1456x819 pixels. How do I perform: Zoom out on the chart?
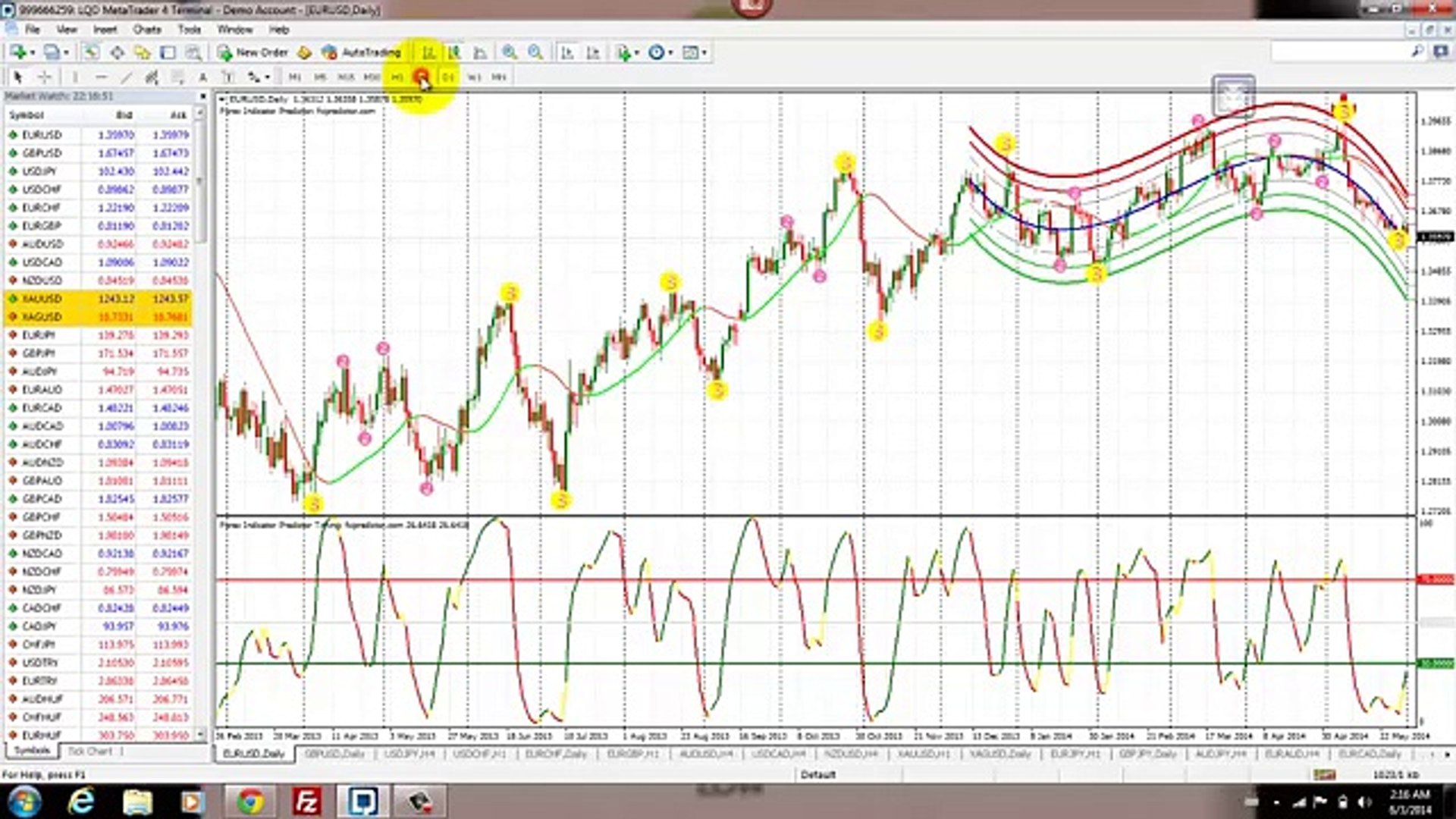coord(535,52)
